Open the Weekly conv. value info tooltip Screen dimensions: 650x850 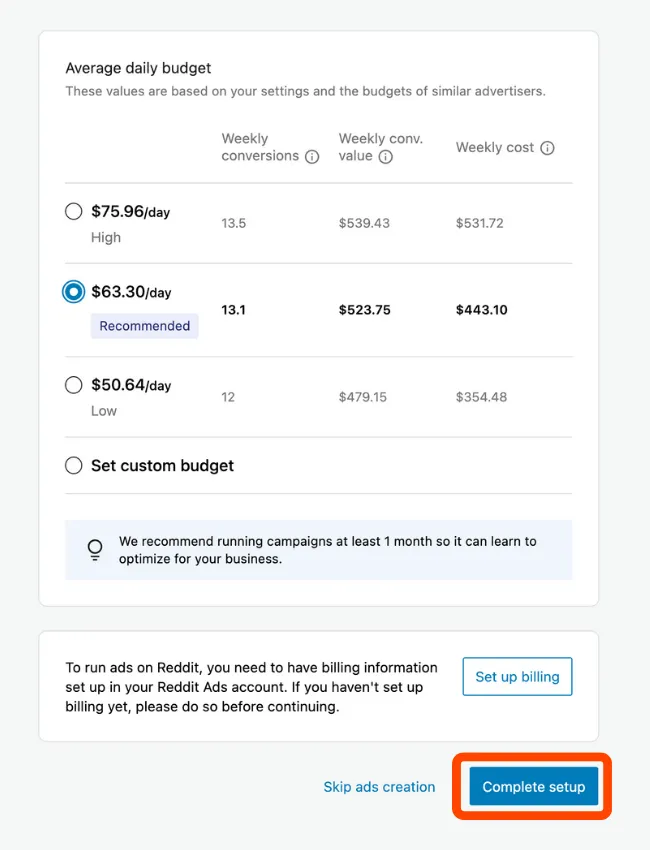(x=385, y=158)
